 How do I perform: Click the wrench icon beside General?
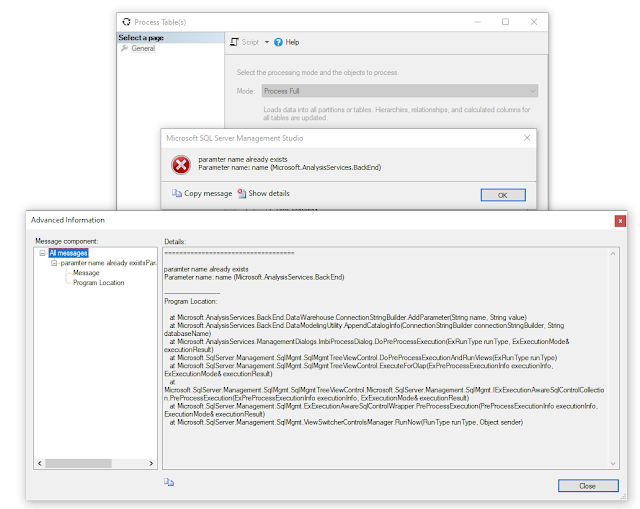[x=124, y=48]
